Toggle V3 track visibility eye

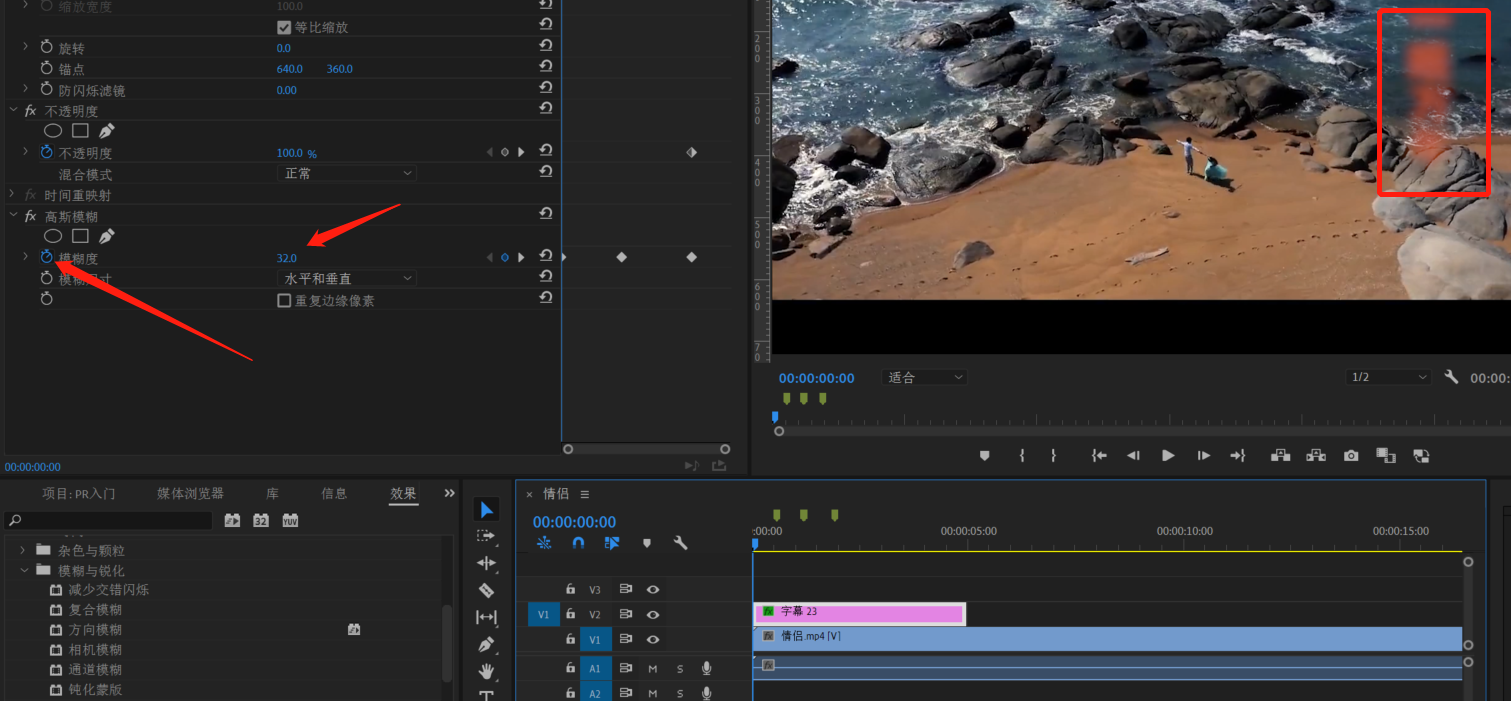pos(653,590)
